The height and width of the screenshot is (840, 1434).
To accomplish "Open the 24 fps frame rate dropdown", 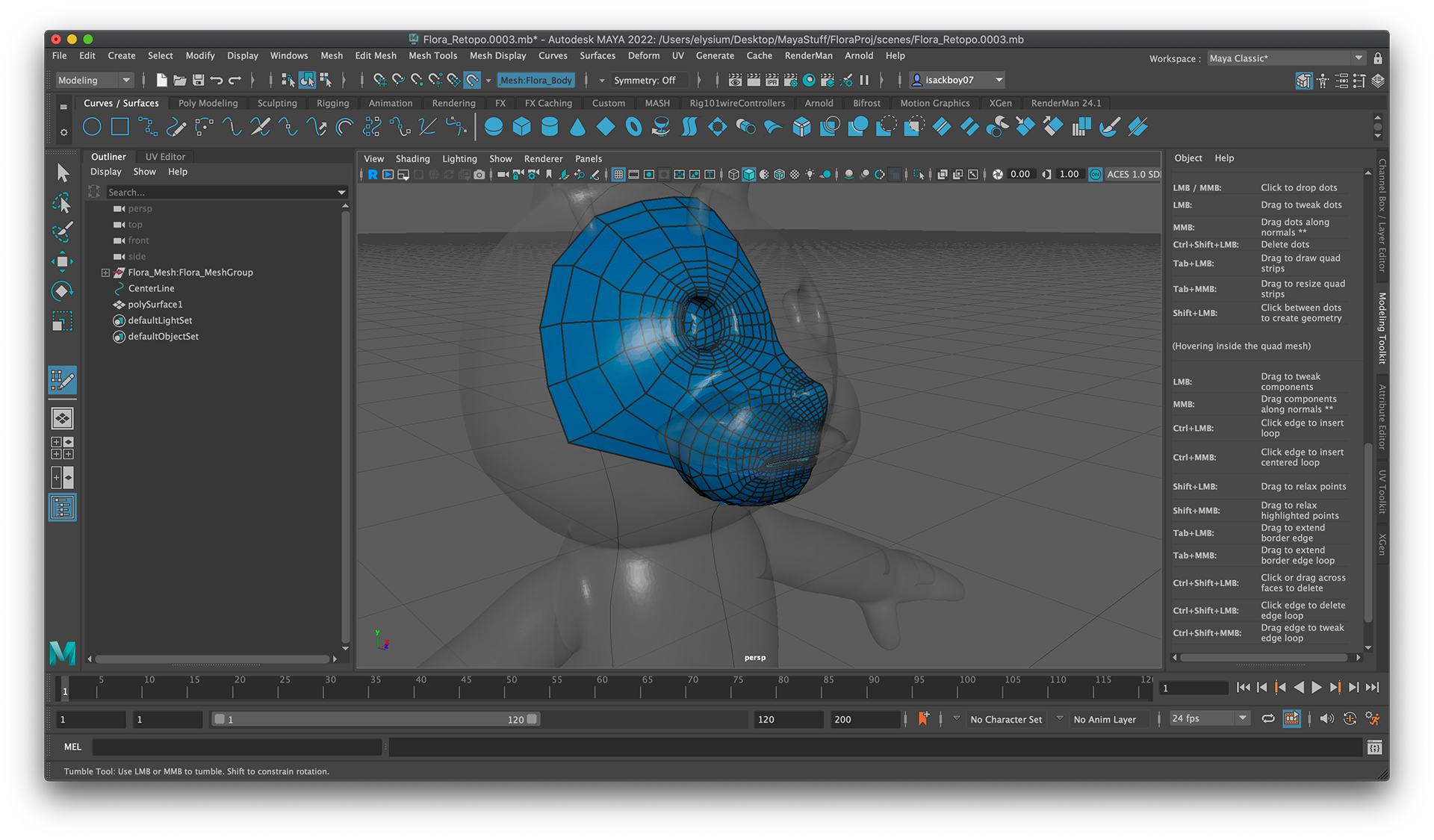I will click(x=1209, y=718).
